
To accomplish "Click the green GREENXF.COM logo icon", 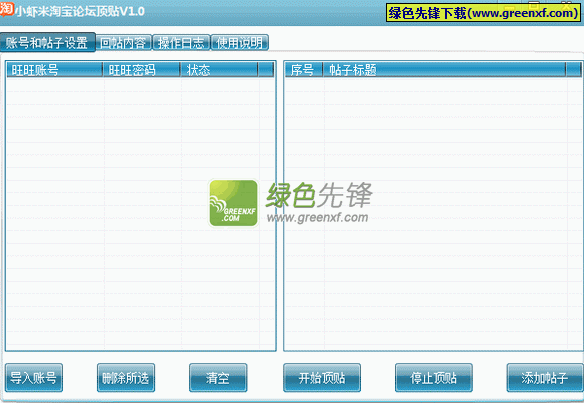I will point(234,203).
